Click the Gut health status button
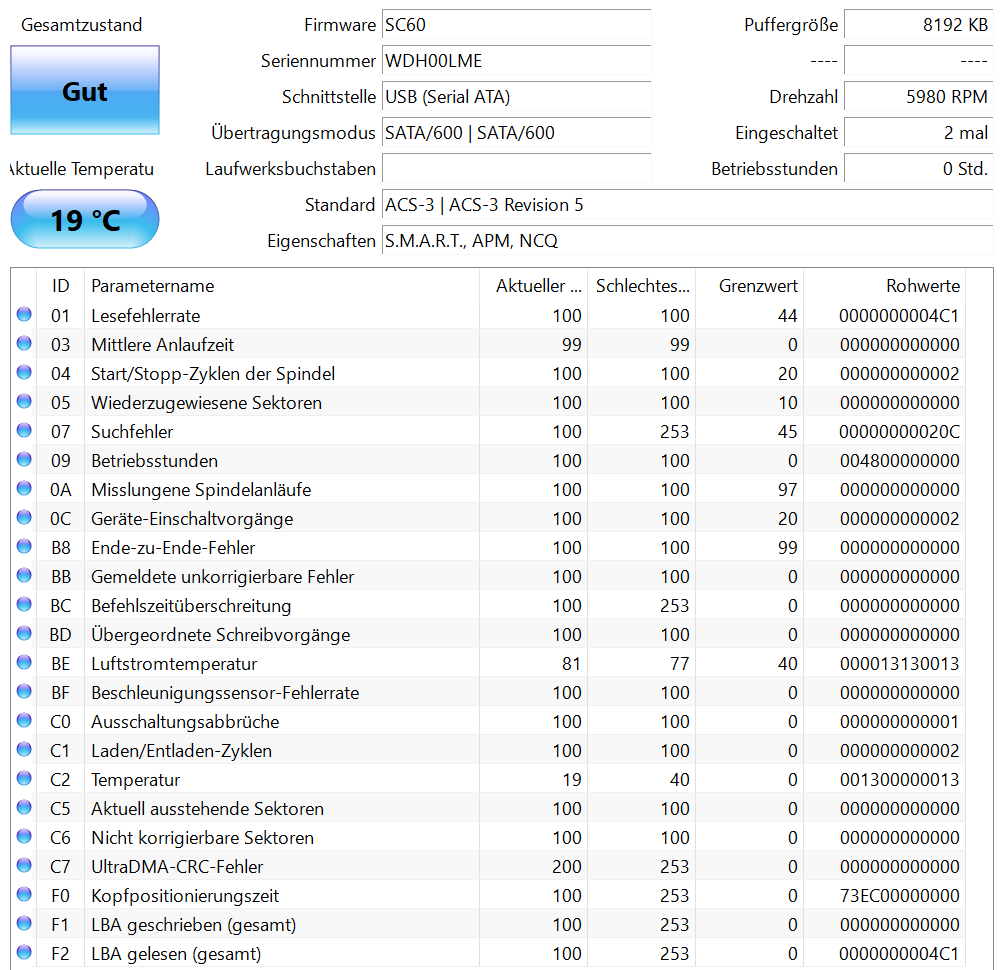The height and width of the screenshot is (970, 1000). tap(85, 90)
